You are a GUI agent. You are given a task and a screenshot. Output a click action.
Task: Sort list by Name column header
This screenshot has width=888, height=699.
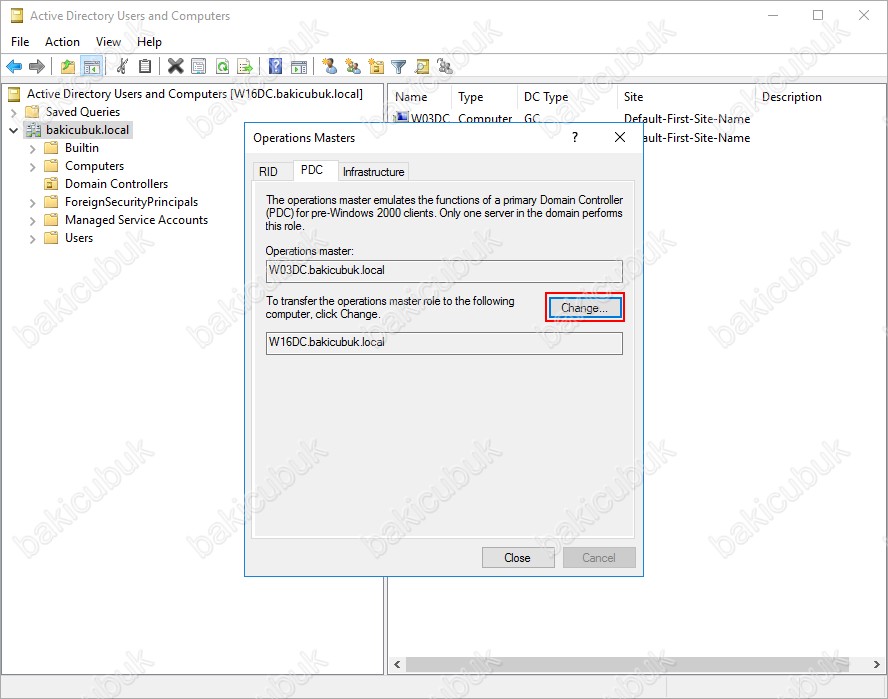420,97
